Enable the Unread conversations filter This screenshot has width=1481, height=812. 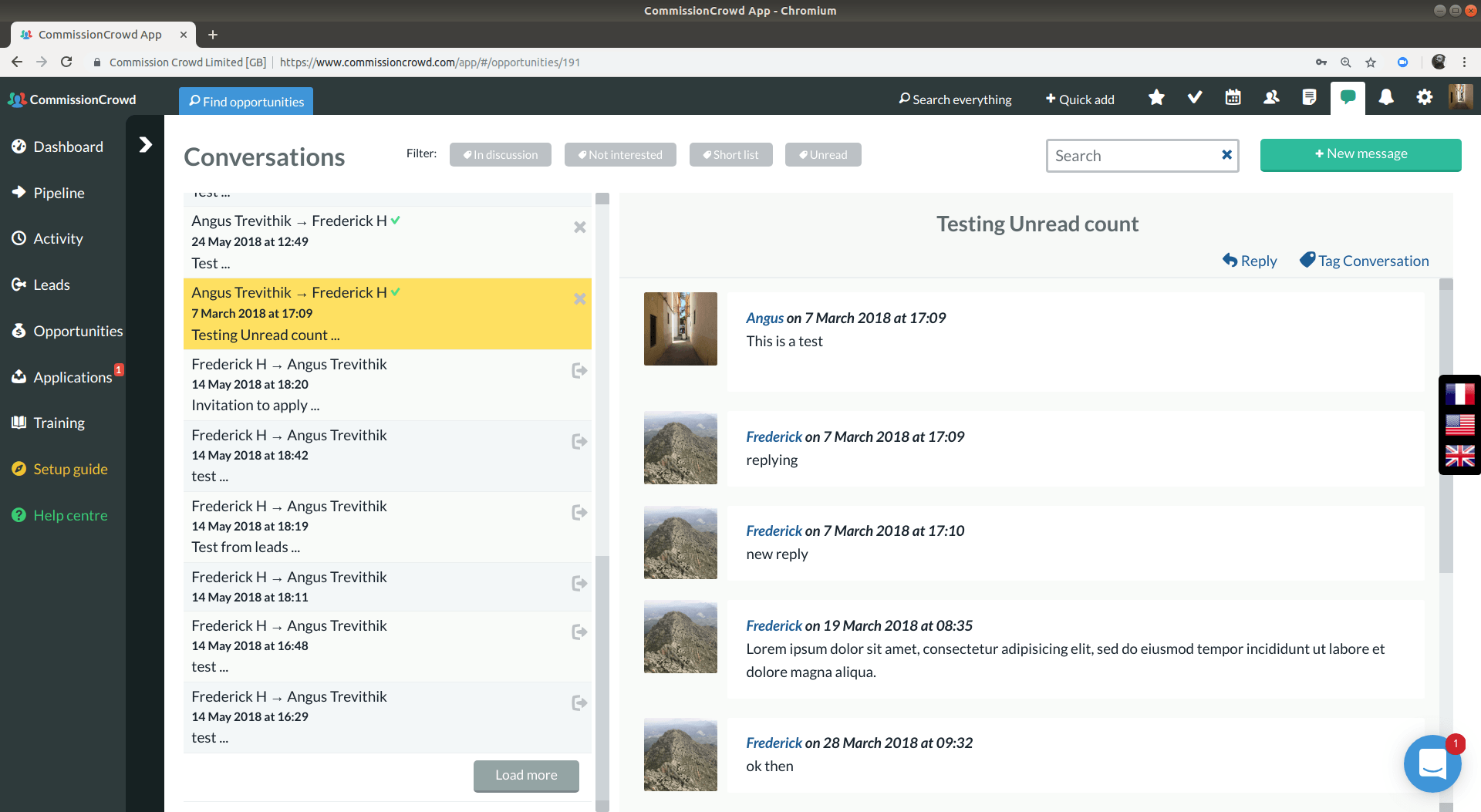coord(823,154)
